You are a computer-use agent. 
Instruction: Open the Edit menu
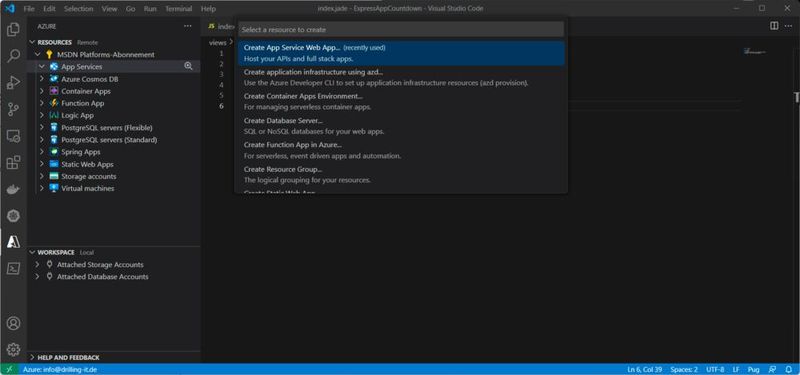click(x=49, y=9)
